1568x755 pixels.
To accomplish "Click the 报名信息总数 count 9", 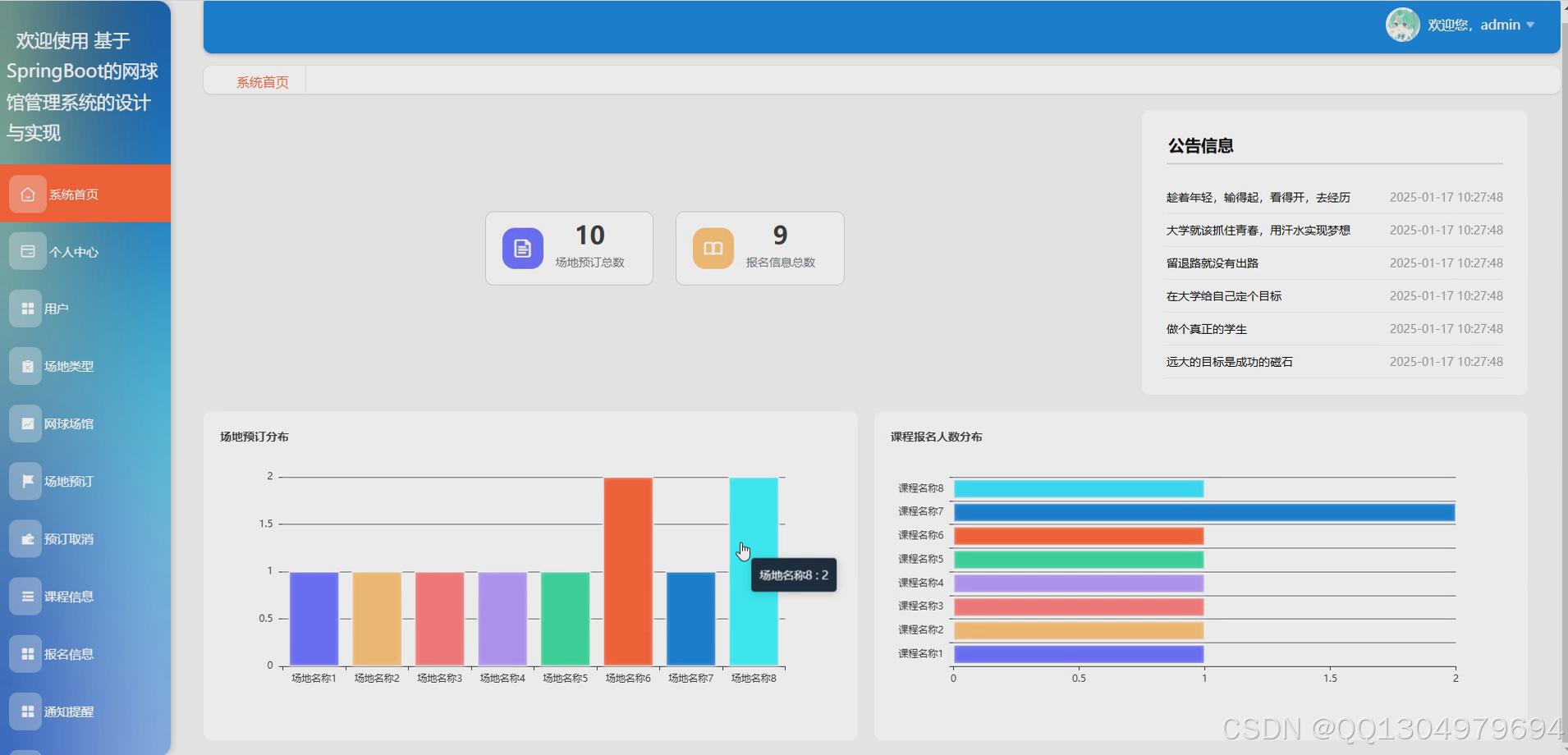I will [781, 236].
